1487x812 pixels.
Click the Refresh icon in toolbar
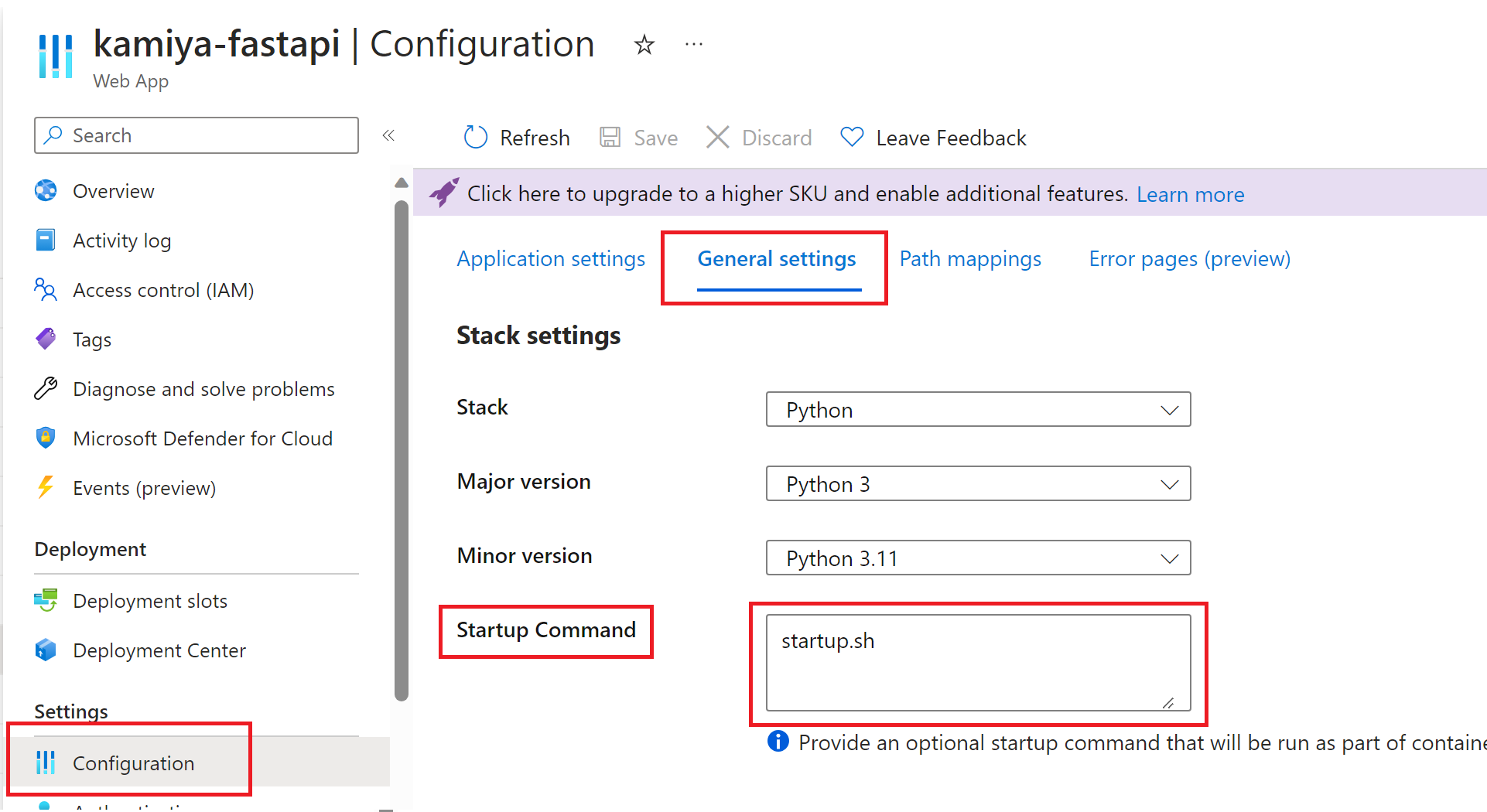click(x=475, y=138)
